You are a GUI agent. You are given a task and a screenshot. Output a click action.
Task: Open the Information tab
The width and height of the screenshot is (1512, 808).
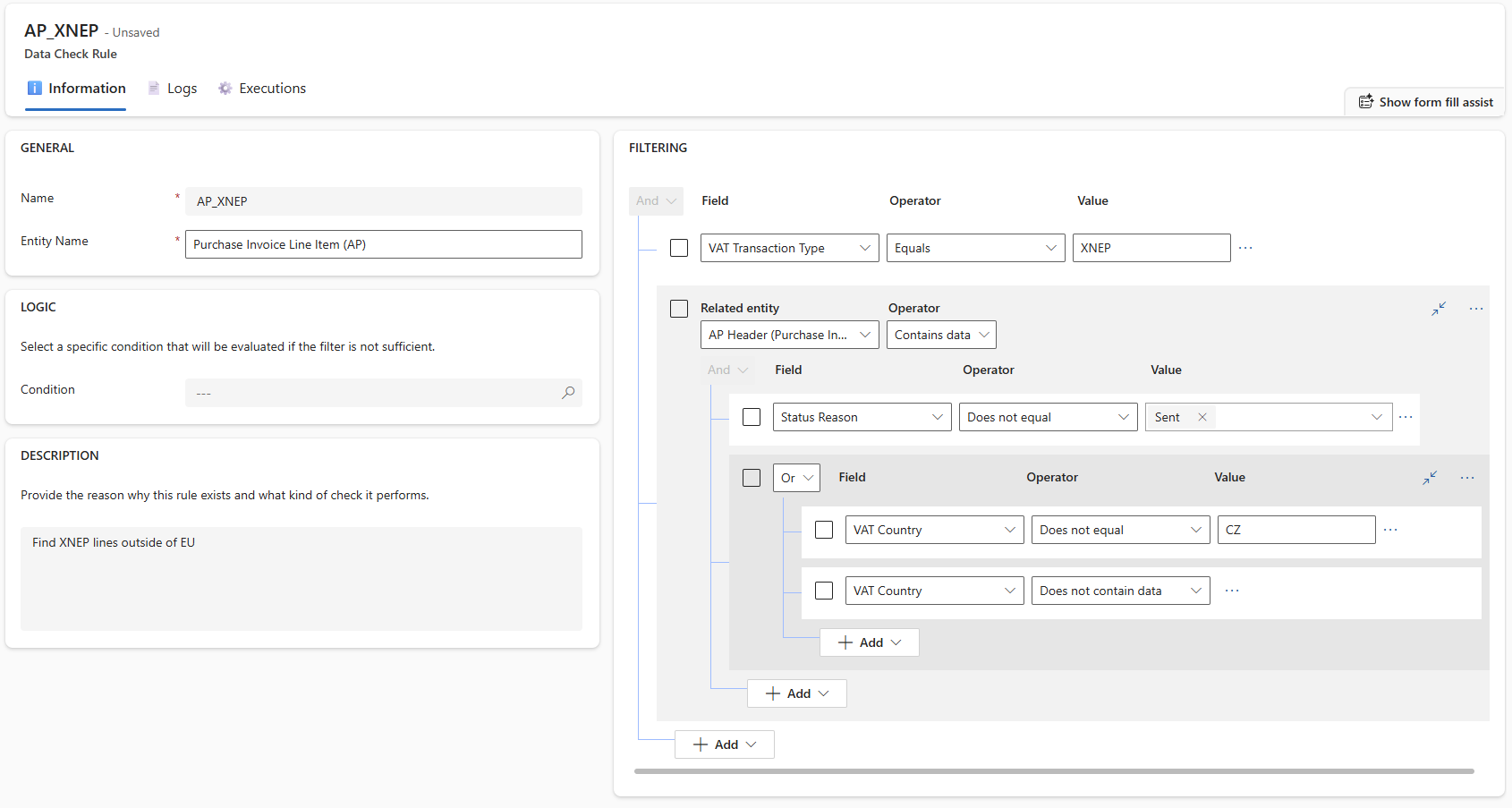pos(76,89)
